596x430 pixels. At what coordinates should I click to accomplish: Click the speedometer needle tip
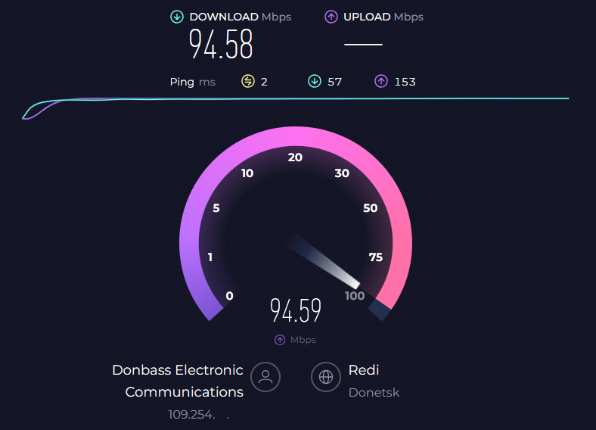pos(355,284)
